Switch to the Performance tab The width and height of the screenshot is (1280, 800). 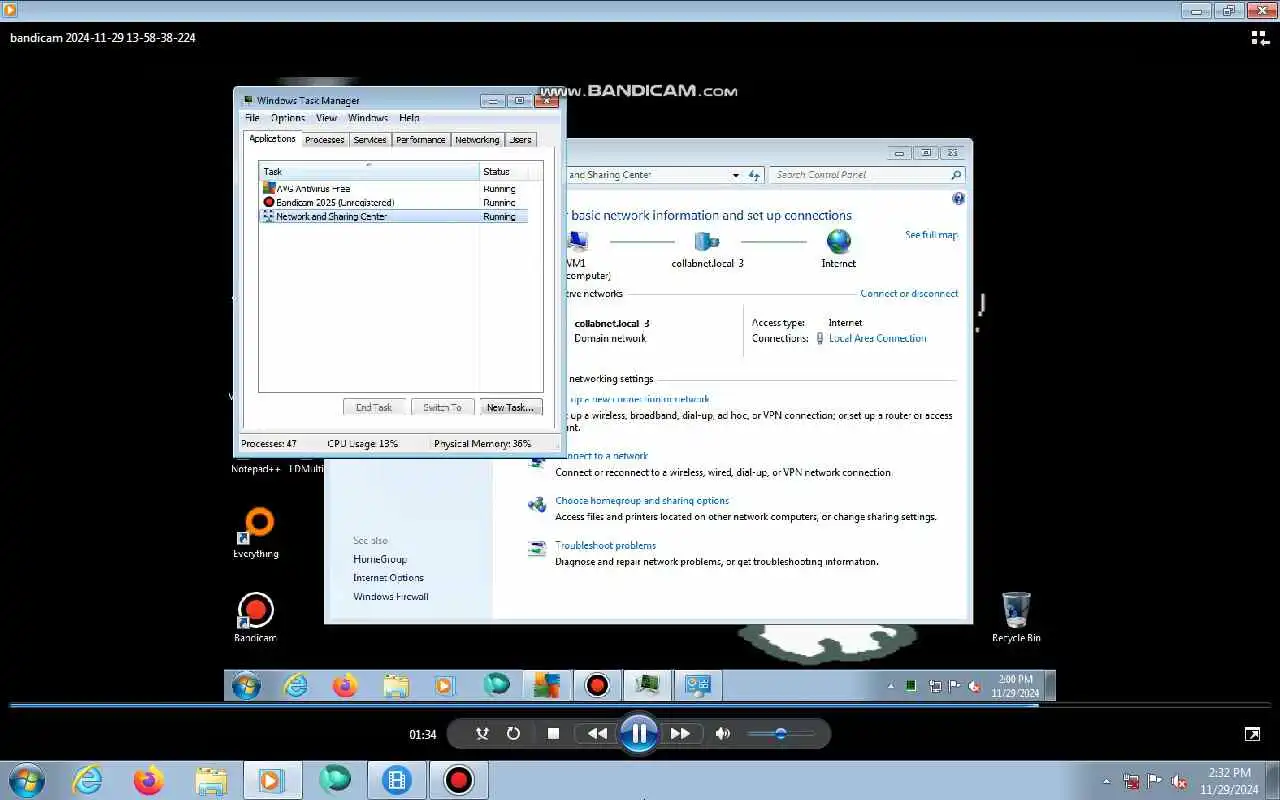click(x=421, y=140)
